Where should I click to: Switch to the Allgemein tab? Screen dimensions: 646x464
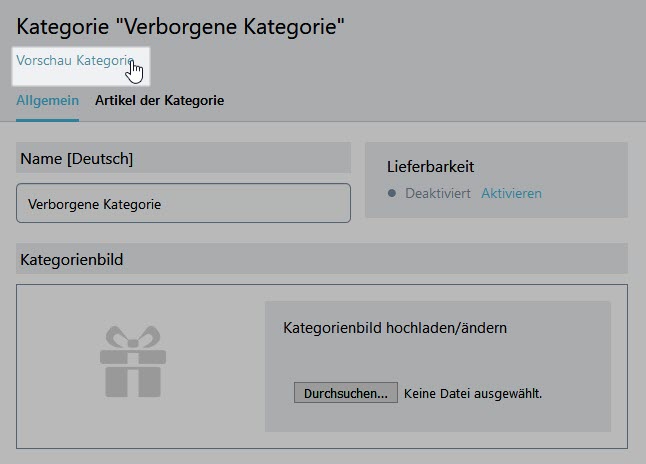click(47, 101)
